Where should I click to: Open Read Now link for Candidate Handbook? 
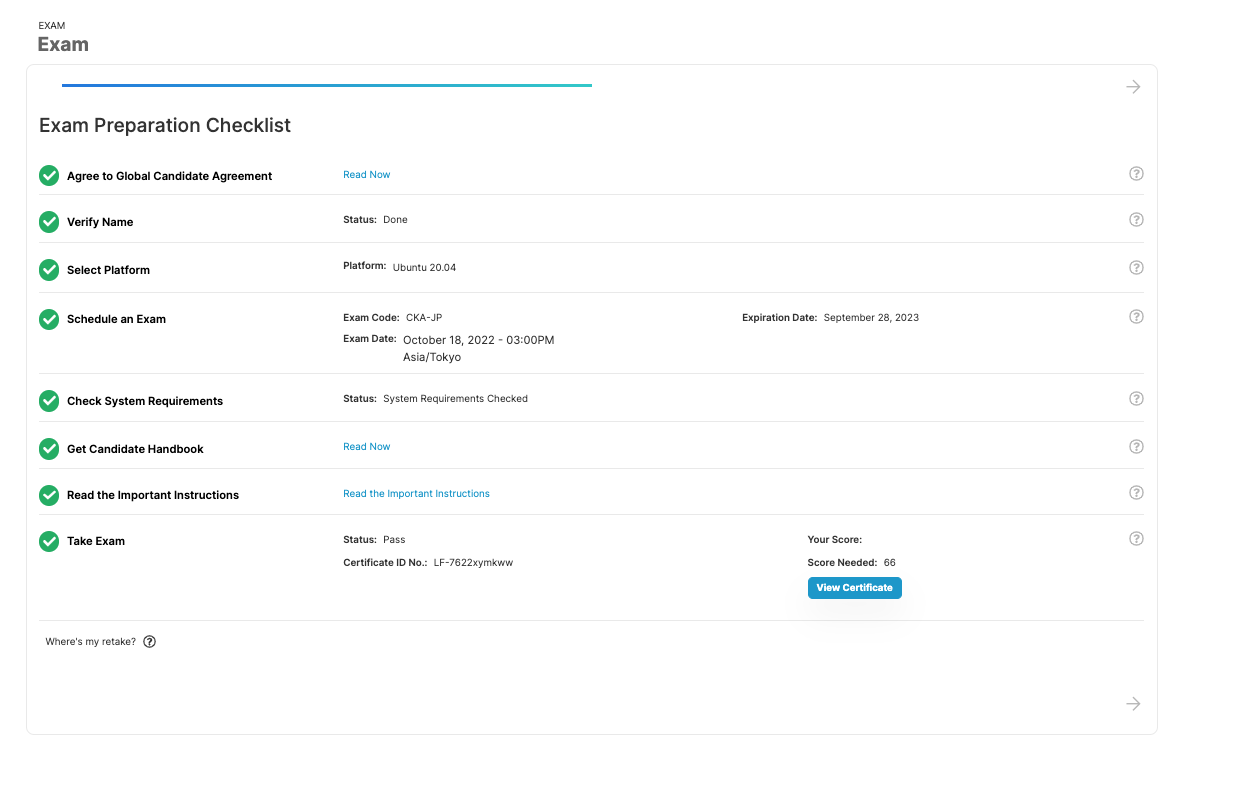click(x=366, y=447)
